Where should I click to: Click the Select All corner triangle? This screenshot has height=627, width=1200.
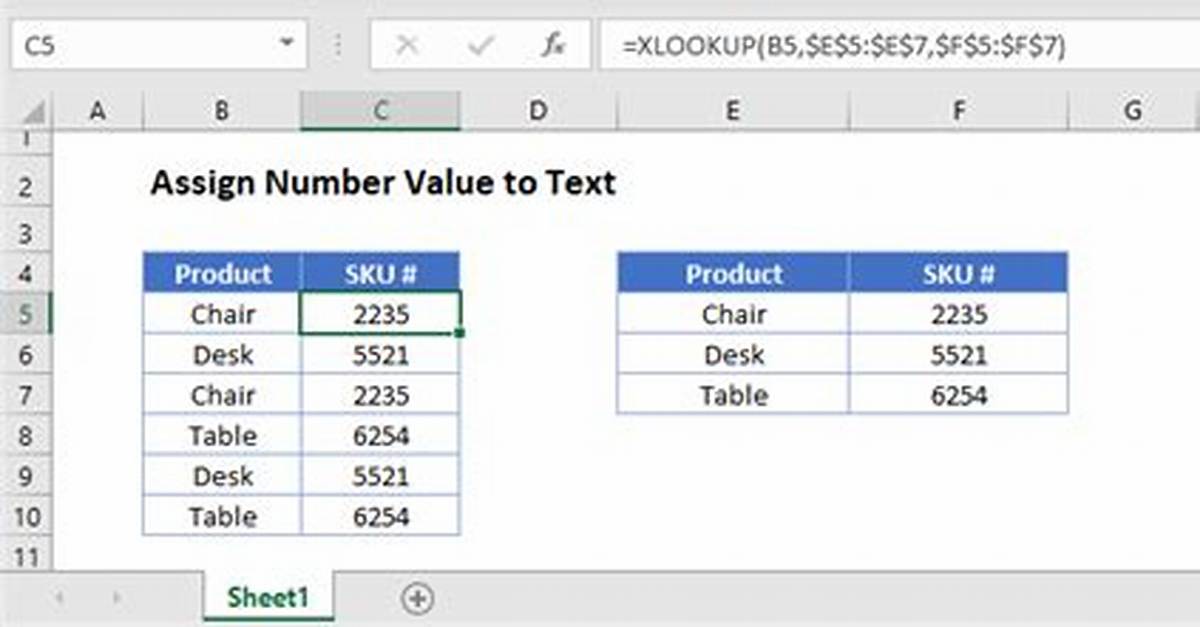point(33,111)
